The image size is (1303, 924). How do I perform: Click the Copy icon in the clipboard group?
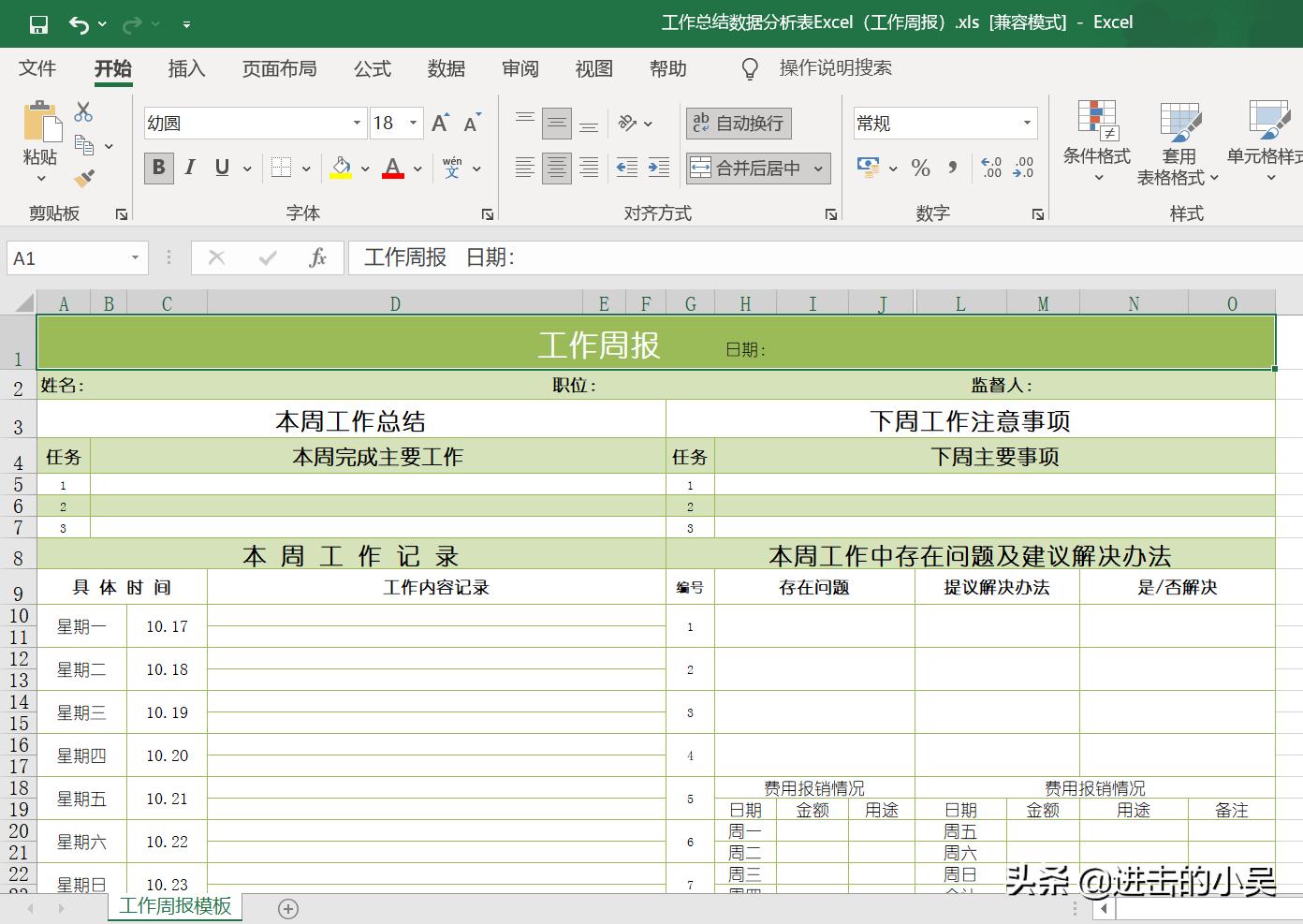click(x=84, y=145)
